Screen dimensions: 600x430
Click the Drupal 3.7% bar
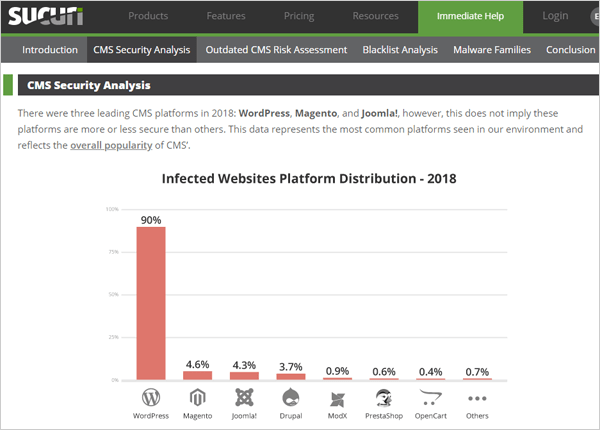click(291, 377)
